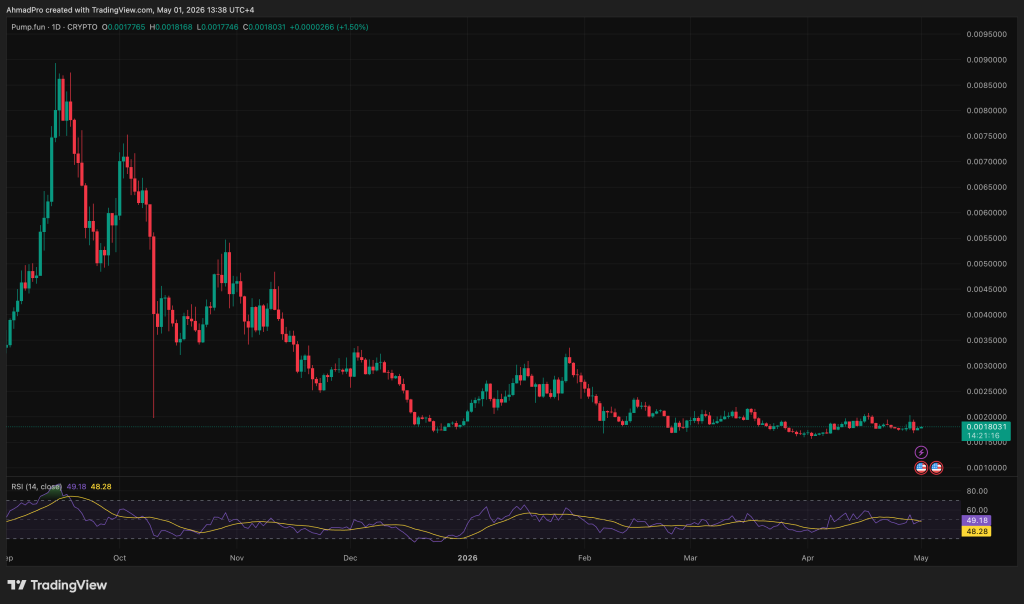Click the bold 2026 year label on time axis
1024x604 pixels.
coord(468,558)
